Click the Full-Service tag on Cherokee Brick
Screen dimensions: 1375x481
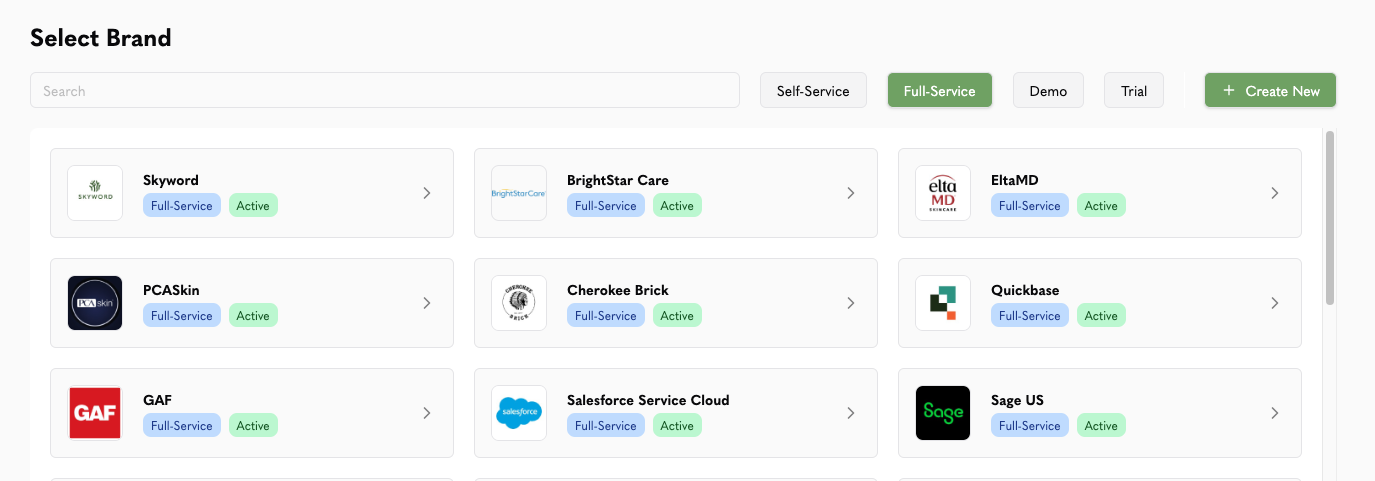coord(606,316)
